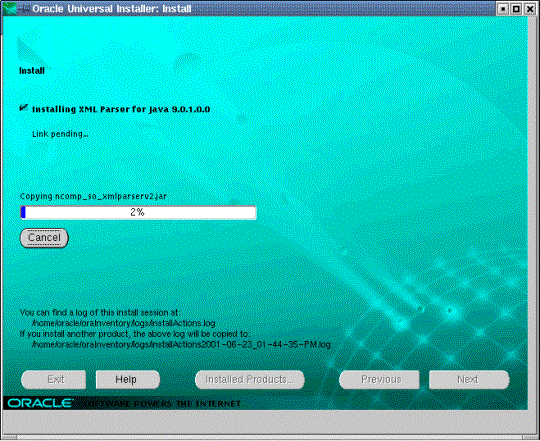Click the 2% progress bar
Image resolution: width=540 pixels, height=441 pixels.
point(138,212)
